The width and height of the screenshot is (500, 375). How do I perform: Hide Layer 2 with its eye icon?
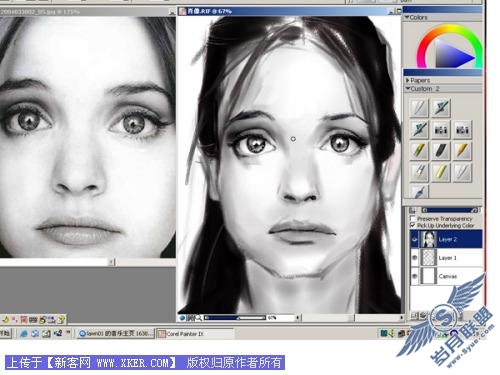[x=415, y=239]
